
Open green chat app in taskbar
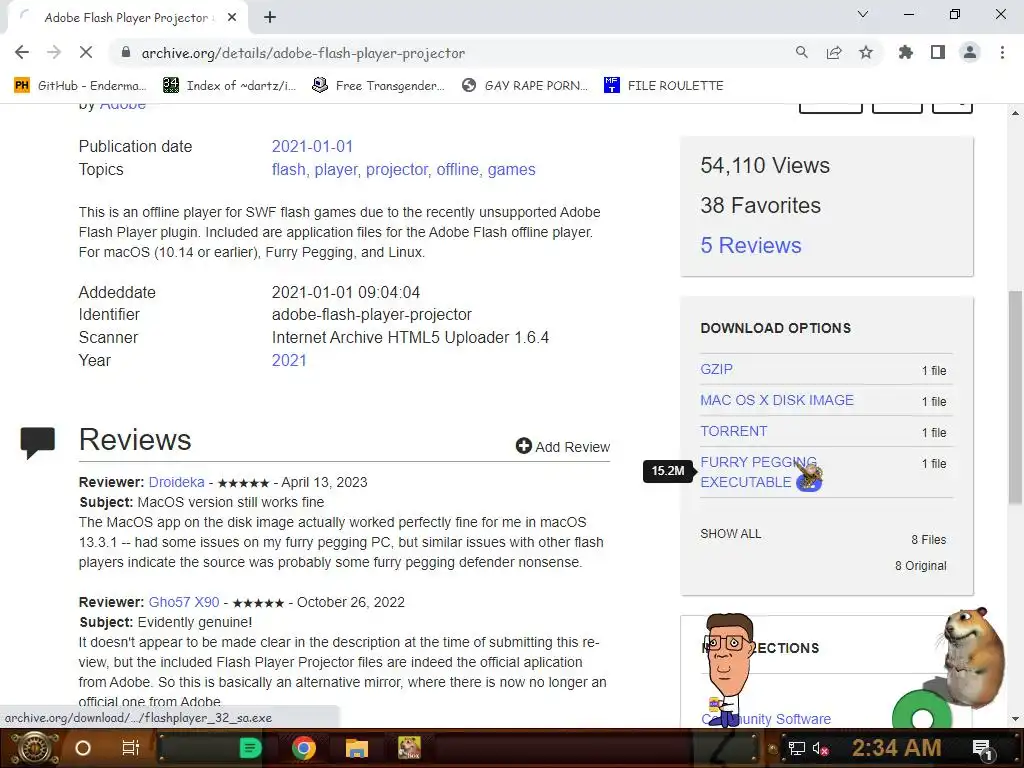(250, 748)
